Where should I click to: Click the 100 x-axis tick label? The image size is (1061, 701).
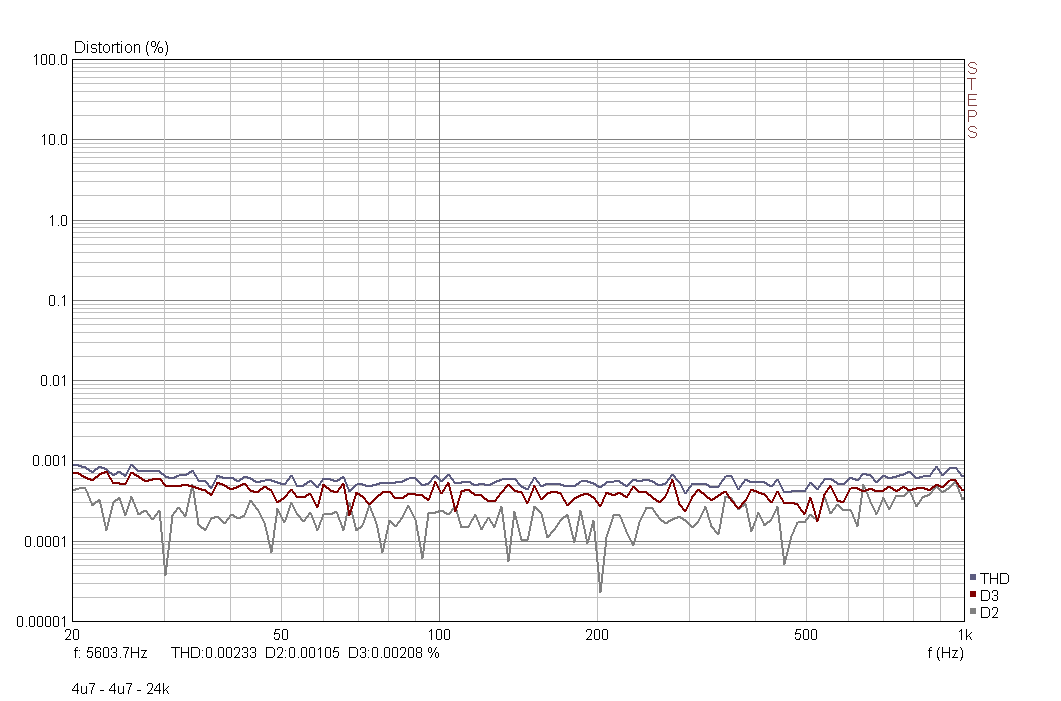[x=439, y=635]
